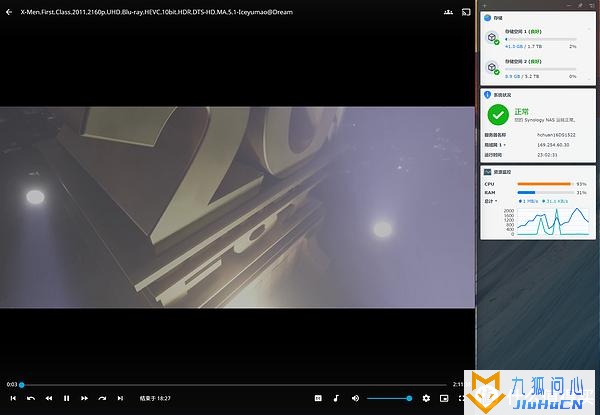Click the Resource Monitor widget header icon

pos(487,172)
